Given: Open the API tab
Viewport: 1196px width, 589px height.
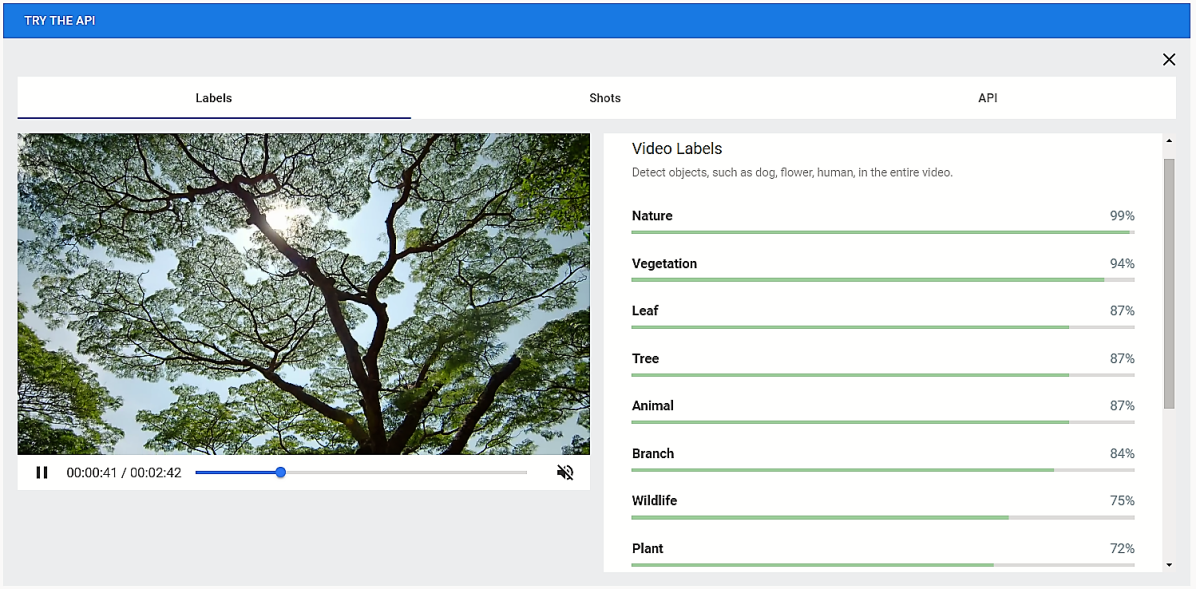Looking at the screenshot, I should coord(988,98).
